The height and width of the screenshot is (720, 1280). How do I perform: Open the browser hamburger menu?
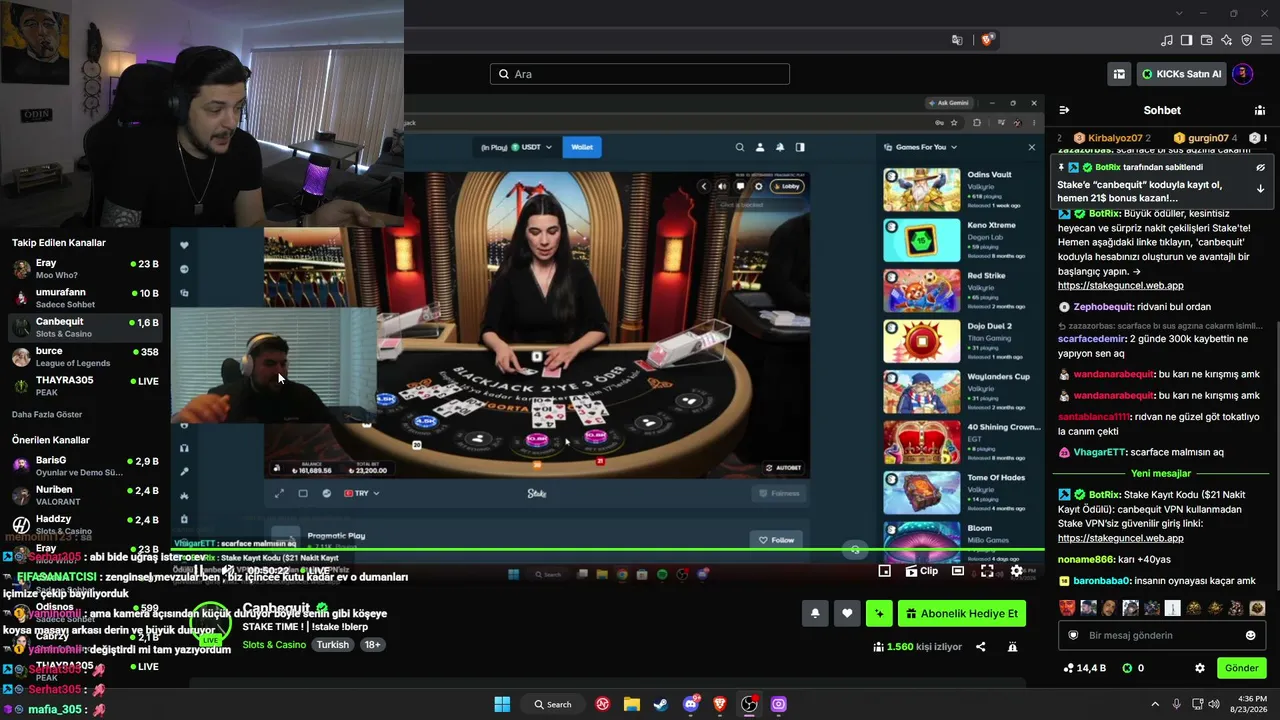1267,40
